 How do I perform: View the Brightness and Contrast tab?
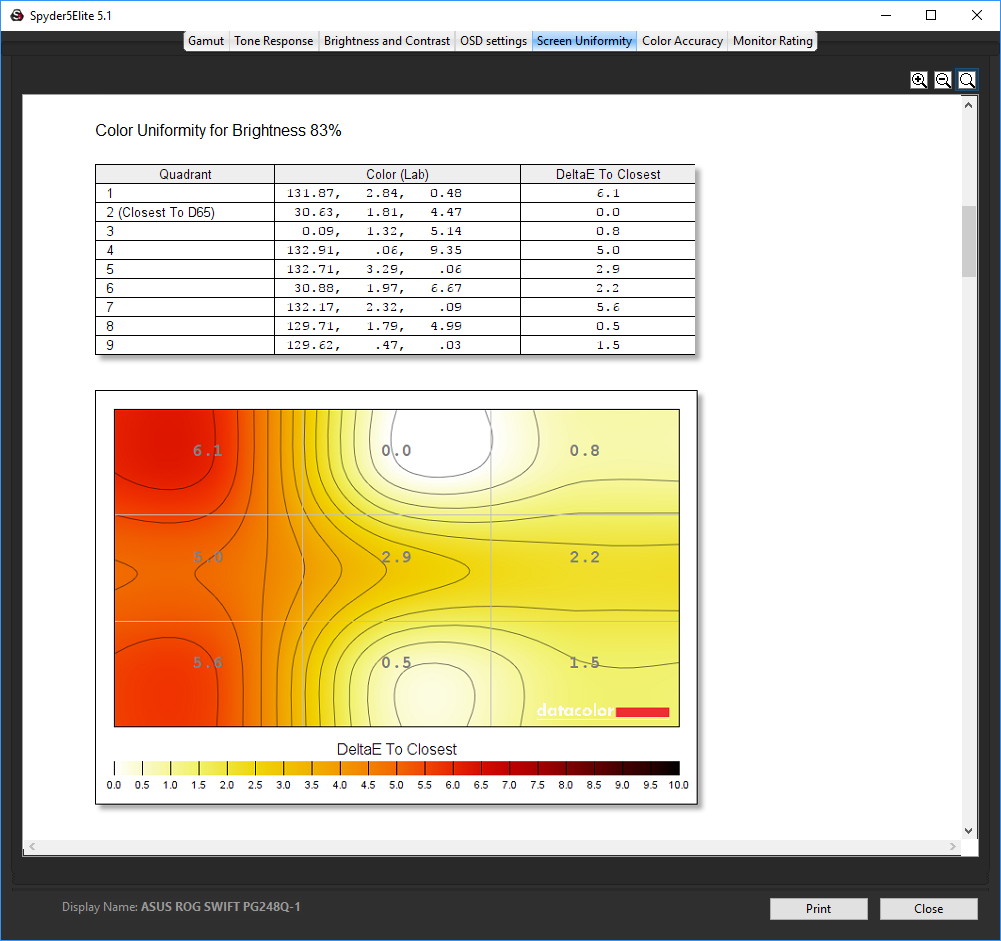tap(387, 41)
